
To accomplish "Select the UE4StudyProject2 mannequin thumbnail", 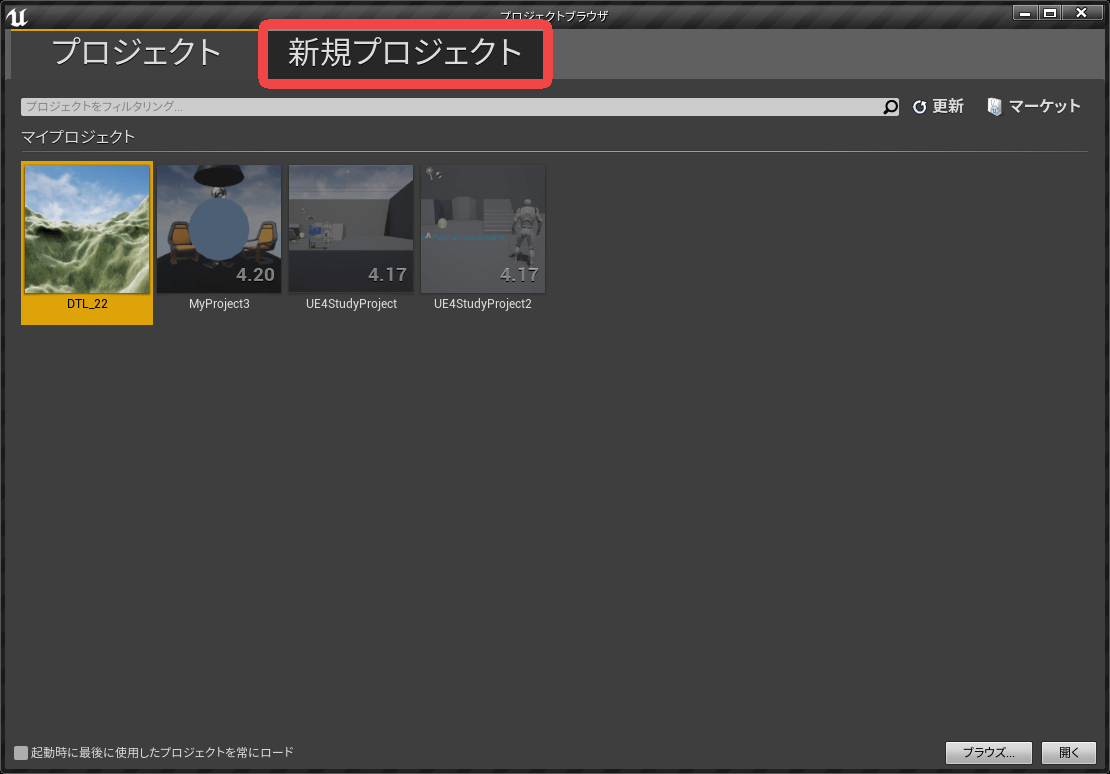I will point(483,229).
